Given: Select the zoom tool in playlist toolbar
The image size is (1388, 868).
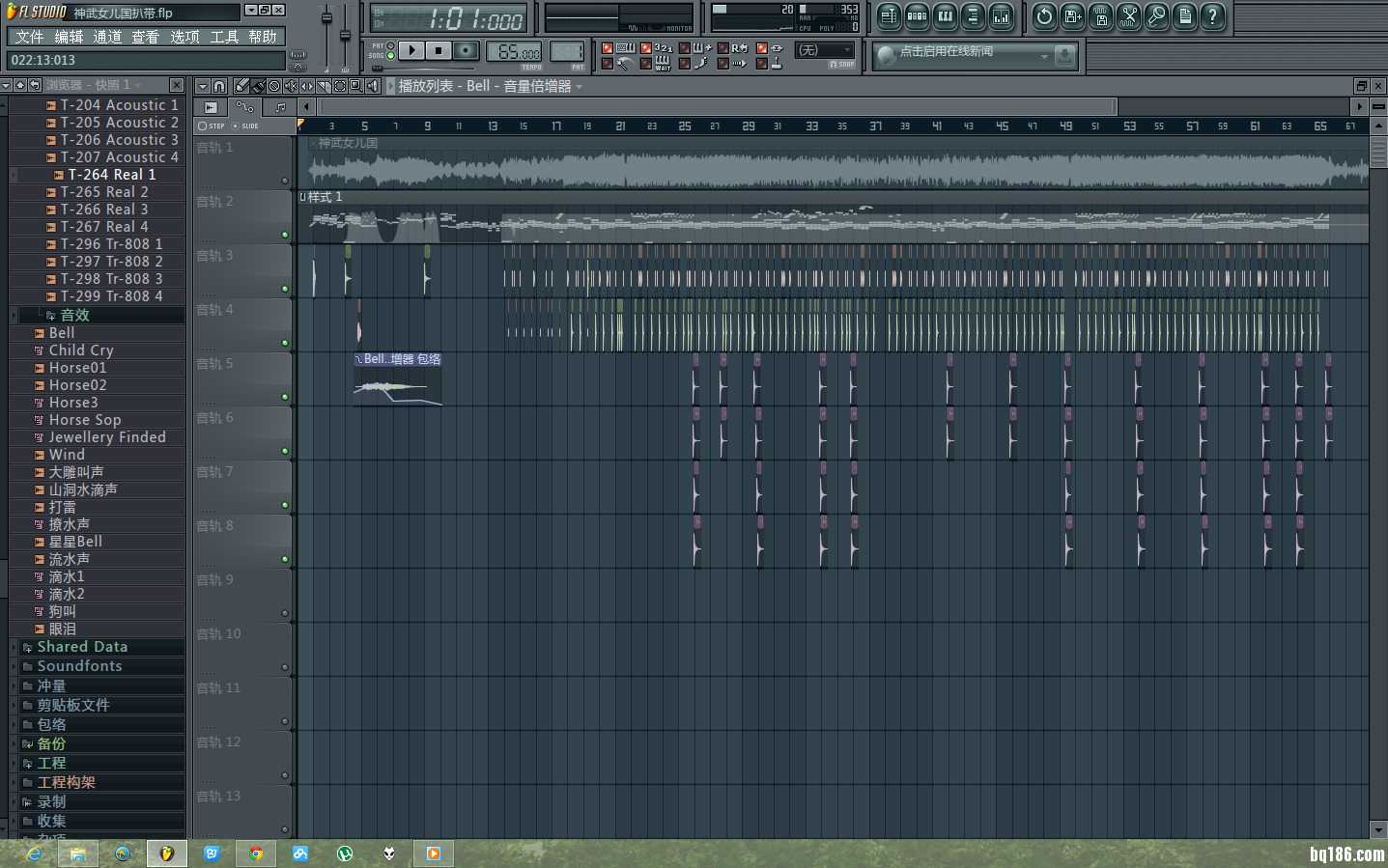Looking at the screenshot, I should [356, 86].
